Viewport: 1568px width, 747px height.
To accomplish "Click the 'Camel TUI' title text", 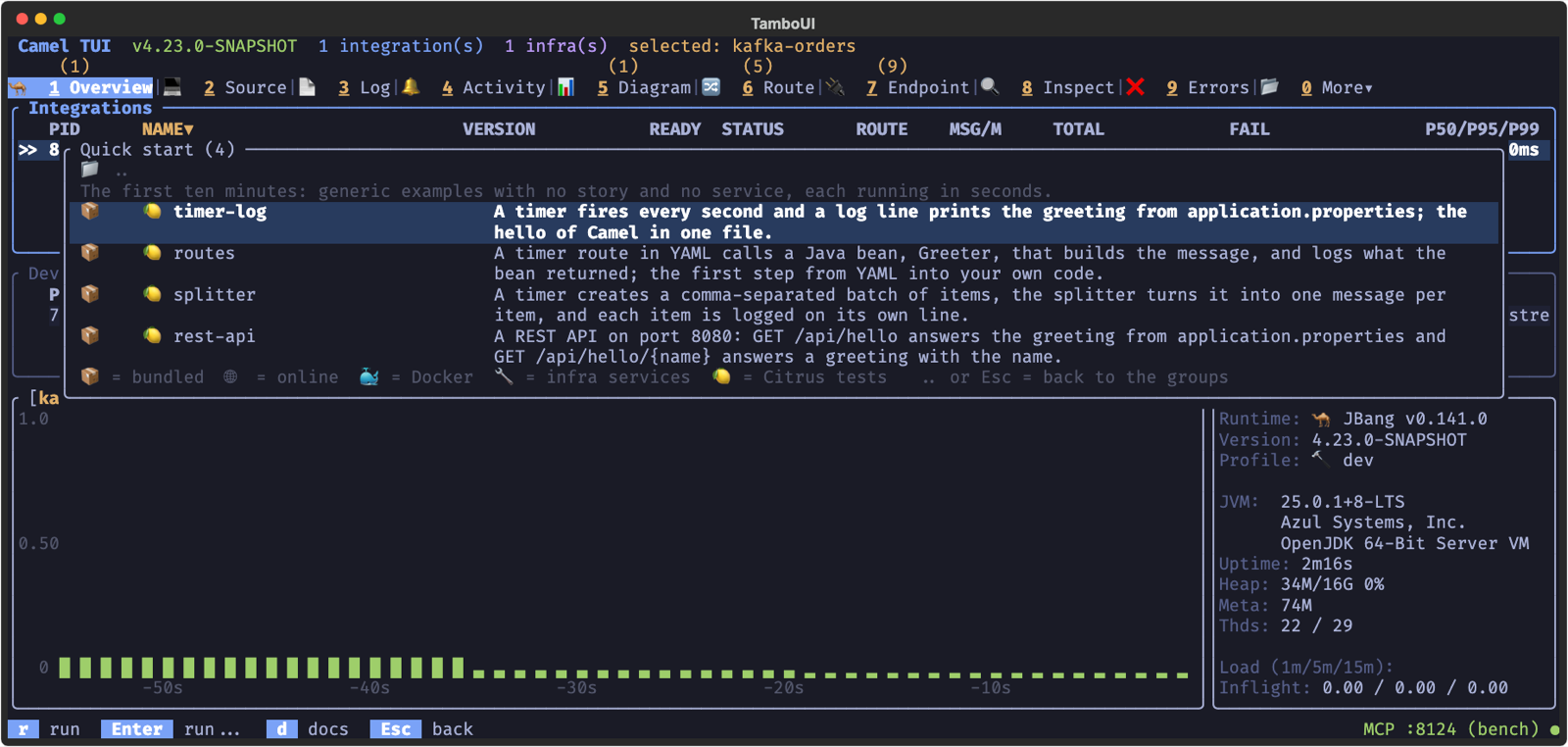I will pyautogui.click(x=65, y=46).
